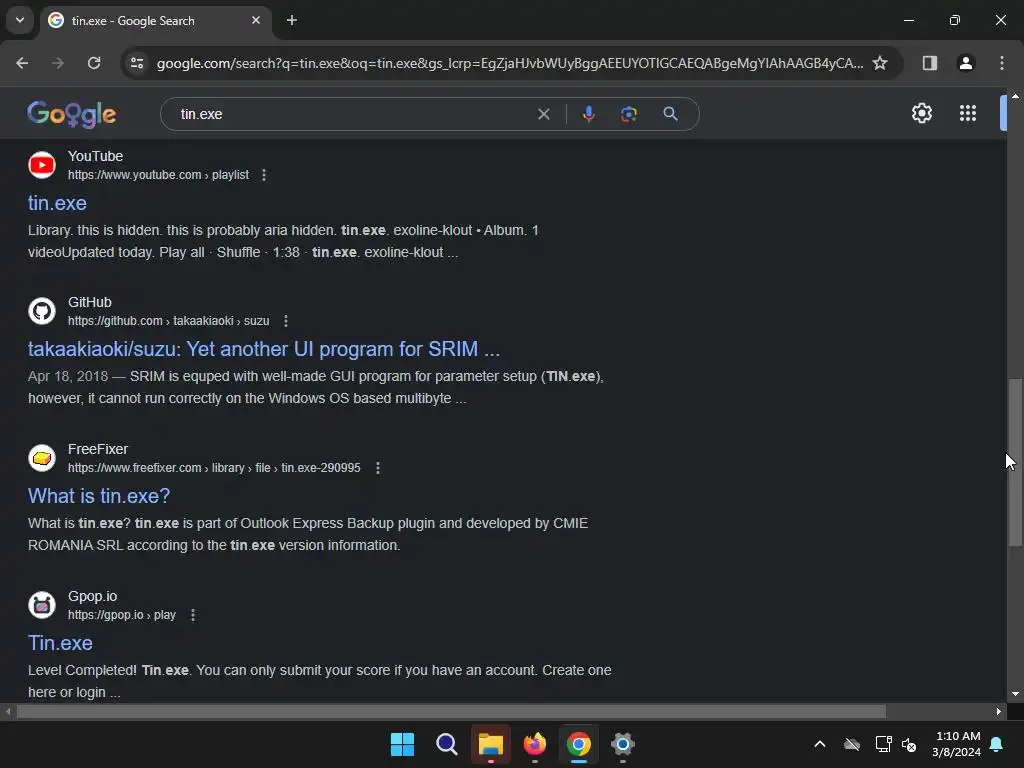Click the muted volume tray icon
1024x768 pixels.
click(908, 744)
